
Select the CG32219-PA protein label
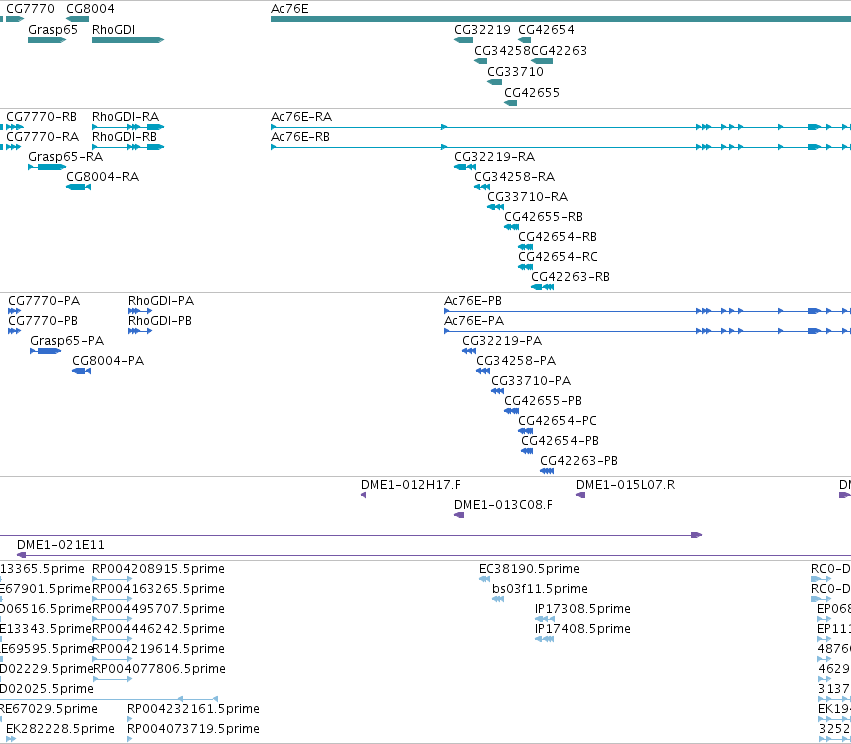coord(502,341)
